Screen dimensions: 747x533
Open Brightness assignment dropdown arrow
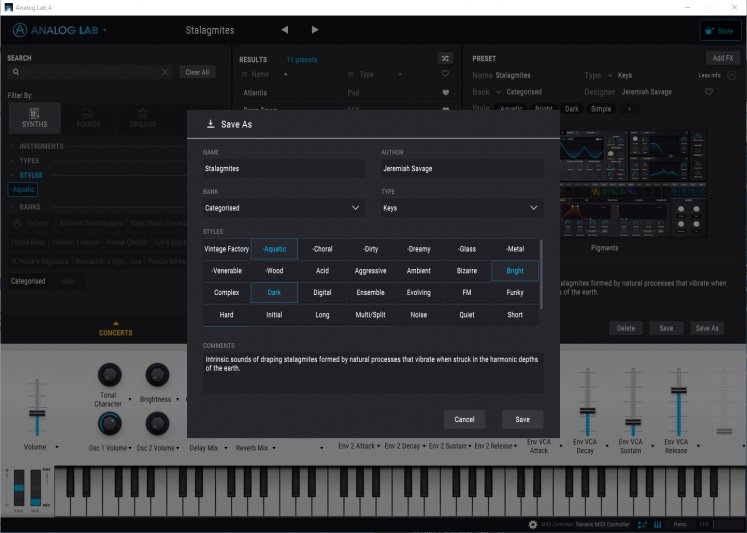pyautogui.click(x=178, y=399)
